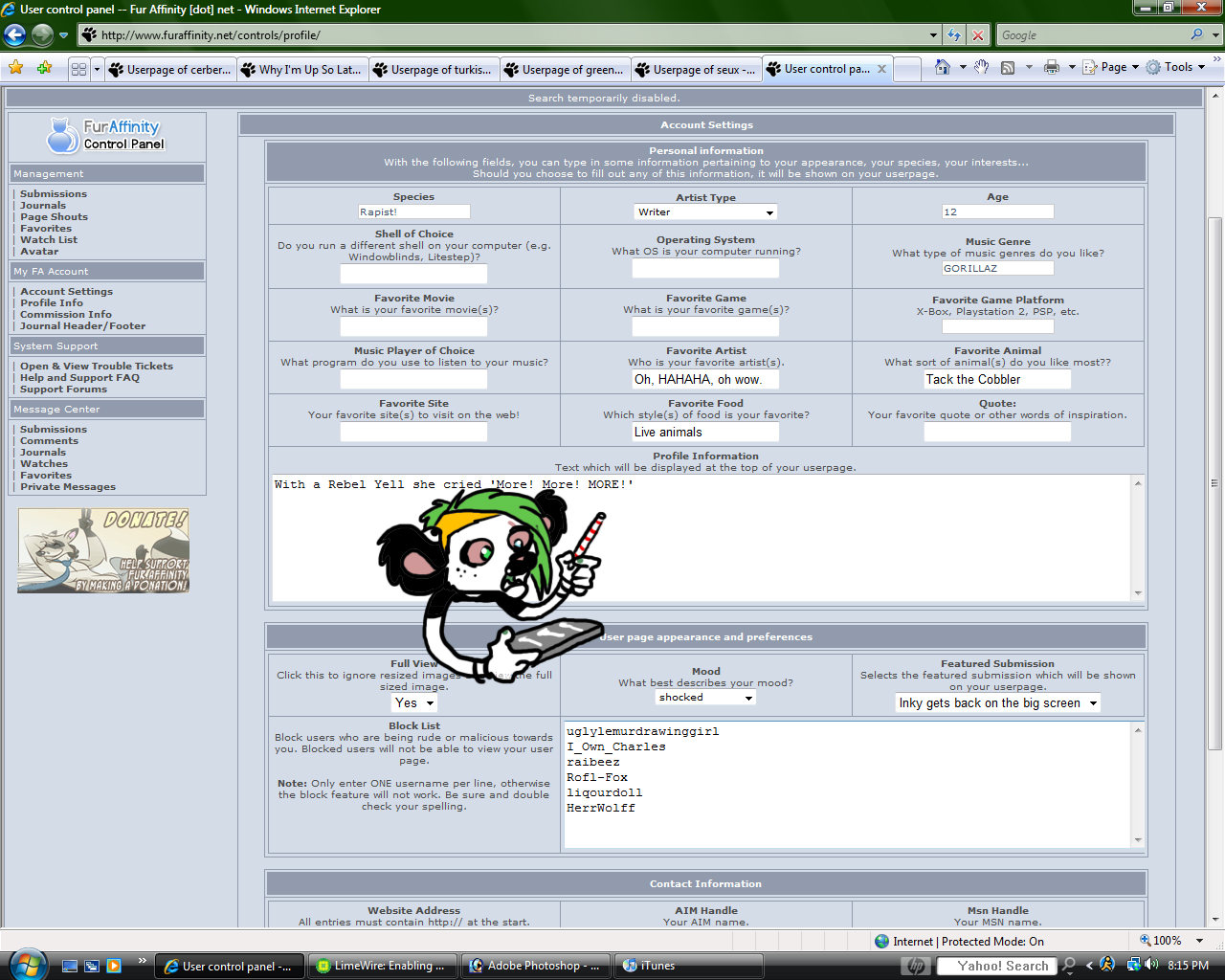This screenshot has height=980, width=1225.
Task: Switch to the Userpage of seux tab
Action: [x=697, y=69]
